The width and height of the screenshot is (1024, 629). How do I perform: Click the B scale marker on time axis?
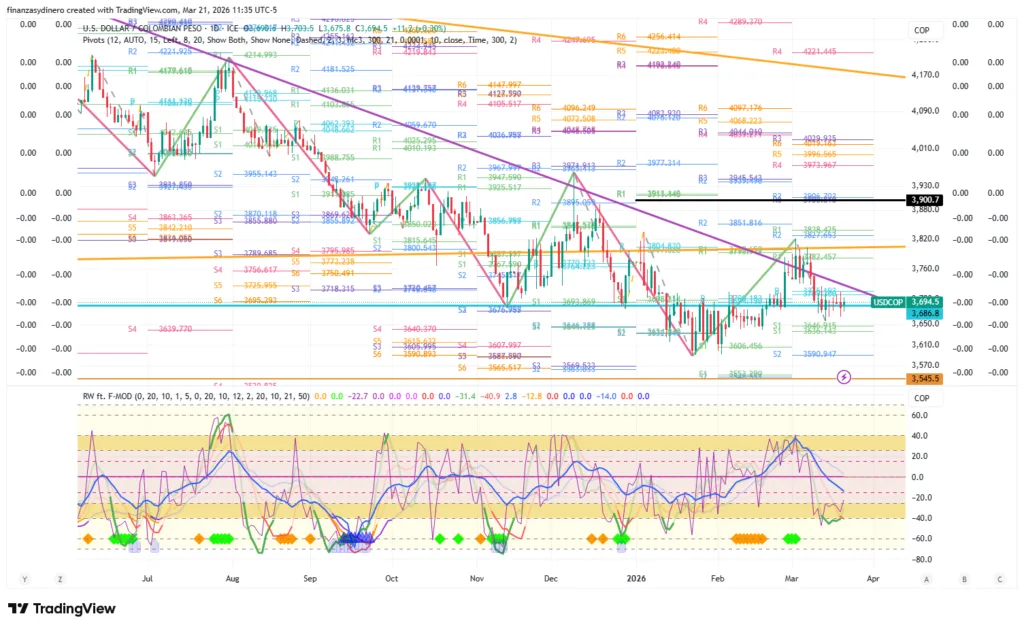tap(963, 579)
